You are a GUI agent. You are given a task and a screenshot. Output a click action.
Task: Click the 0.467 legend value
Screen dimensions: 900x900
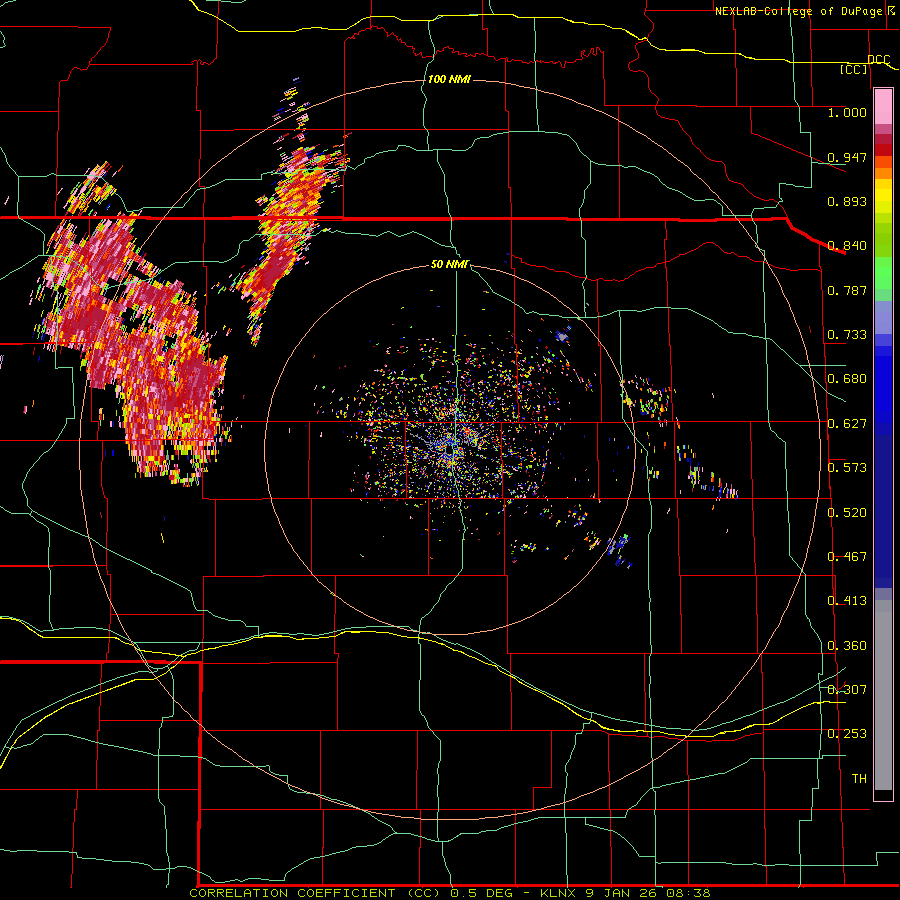847,557
